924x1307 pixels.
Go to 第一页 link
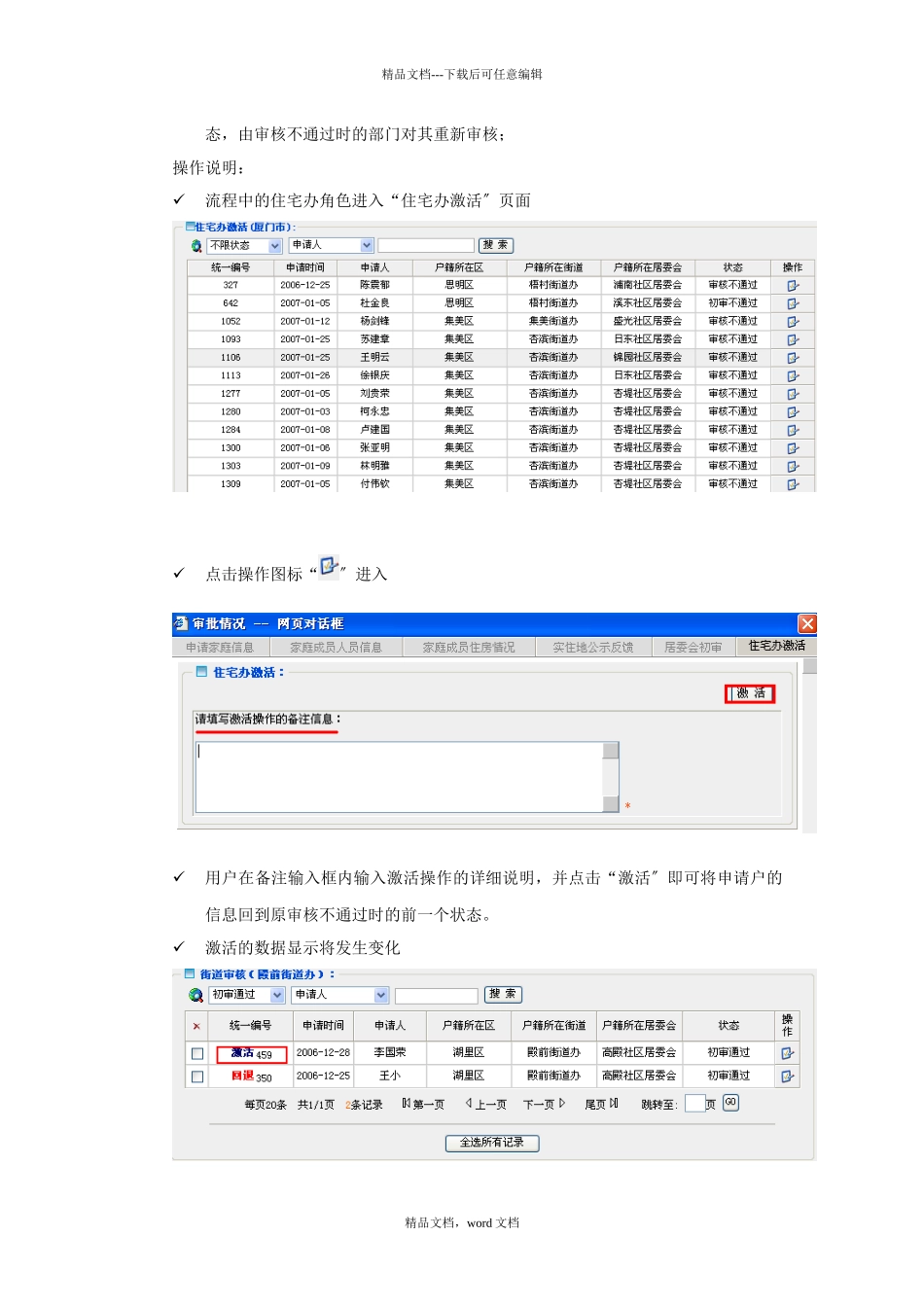[x=423, y=1104]
